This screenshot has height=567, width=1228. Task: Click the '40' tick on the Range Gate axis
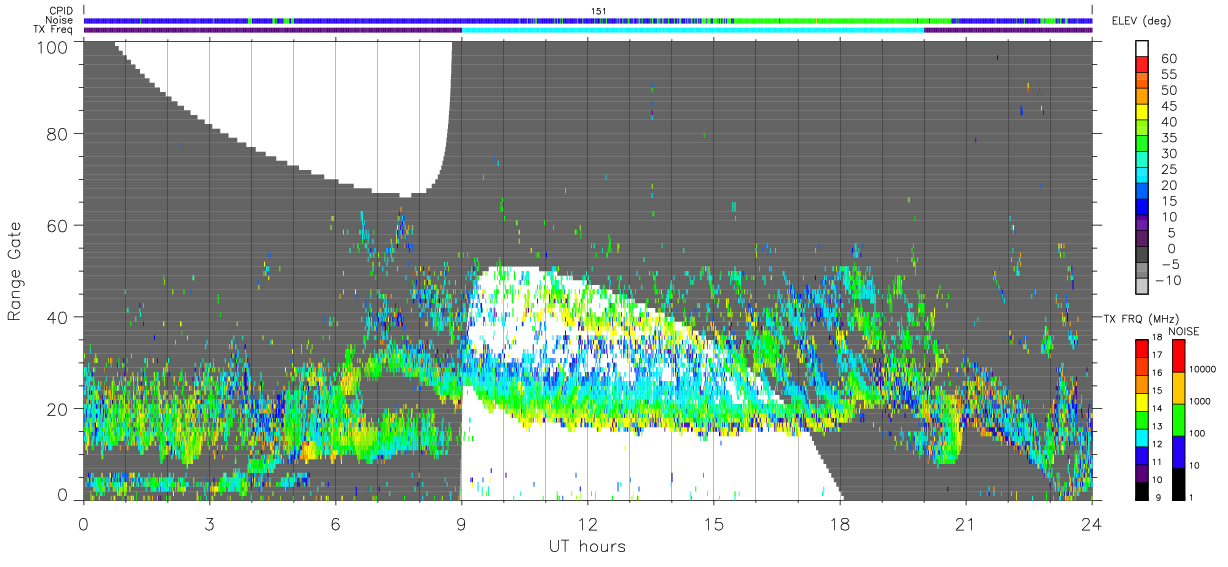click(56, 317)
